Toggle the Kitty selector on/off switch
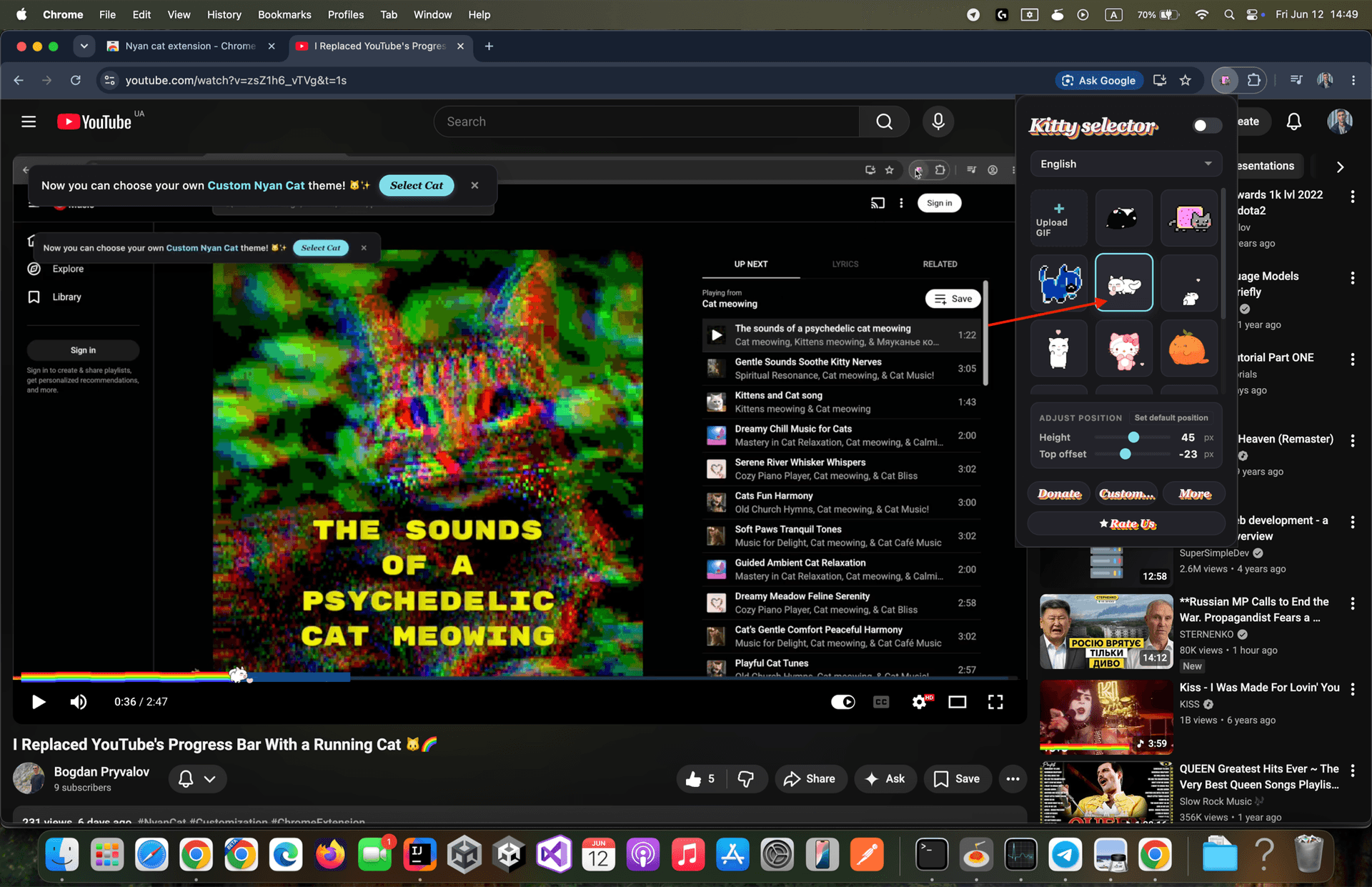The height and width of the screenshot is (887, 1372). pyautogui.click(x=1206, y=126)
